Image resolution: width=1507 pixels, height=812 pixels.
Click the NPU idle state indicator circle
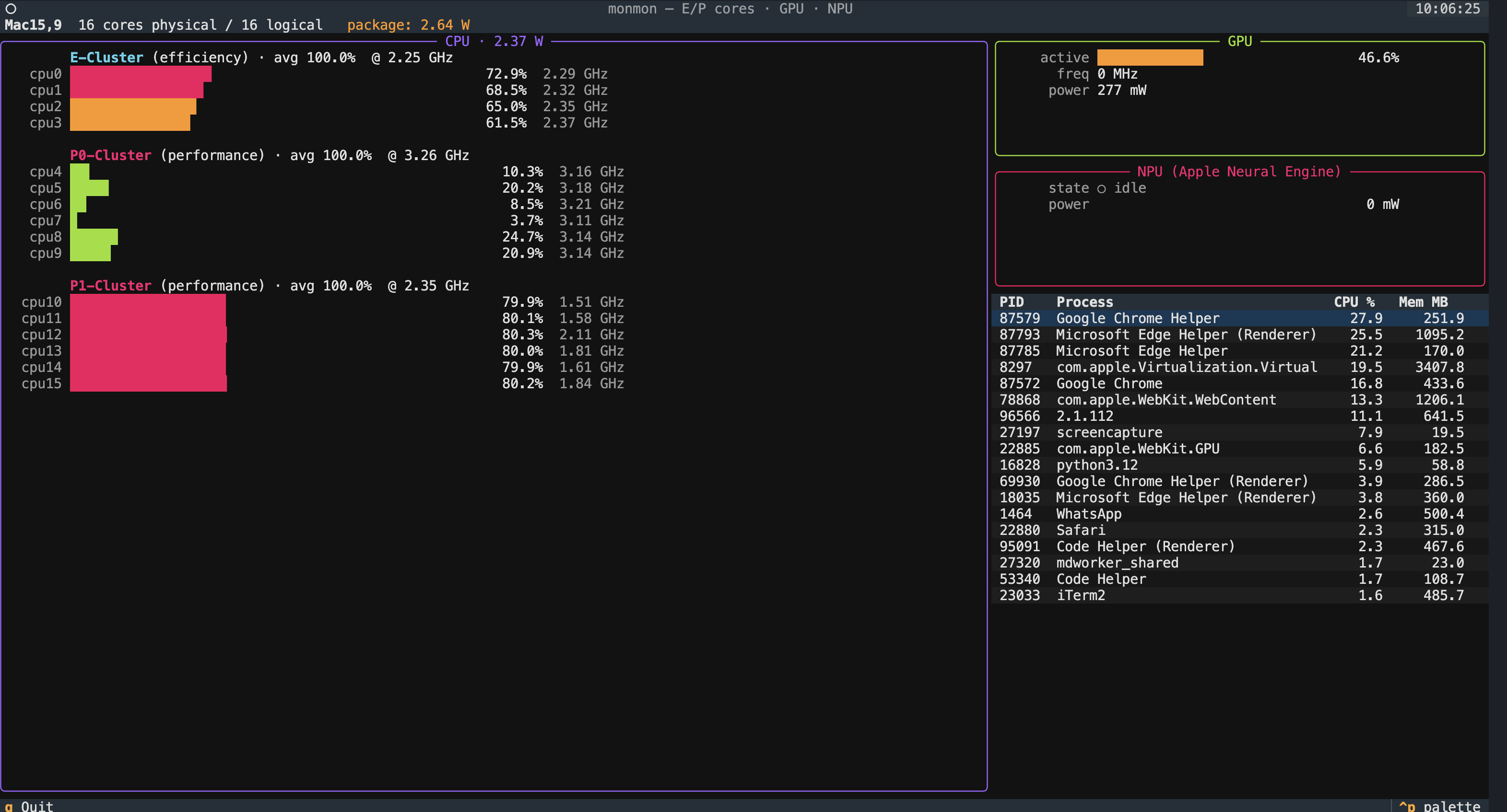click(x=1102, y=188)
